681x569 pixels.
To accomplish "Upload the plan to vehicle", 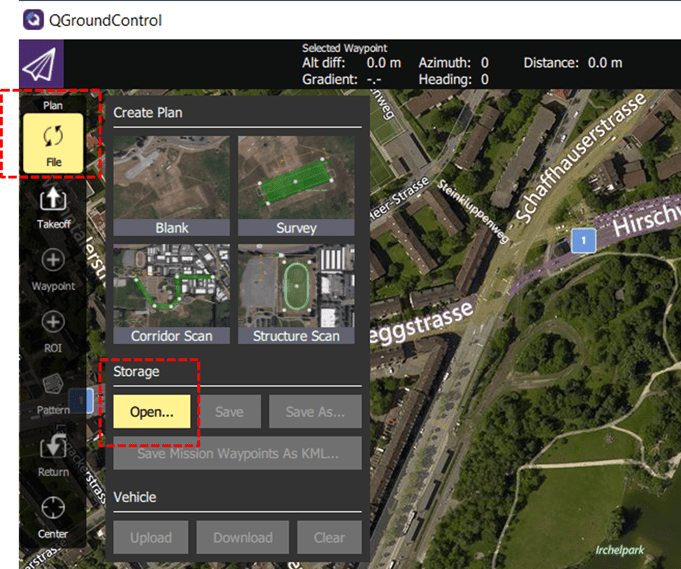I will point(151,537).
